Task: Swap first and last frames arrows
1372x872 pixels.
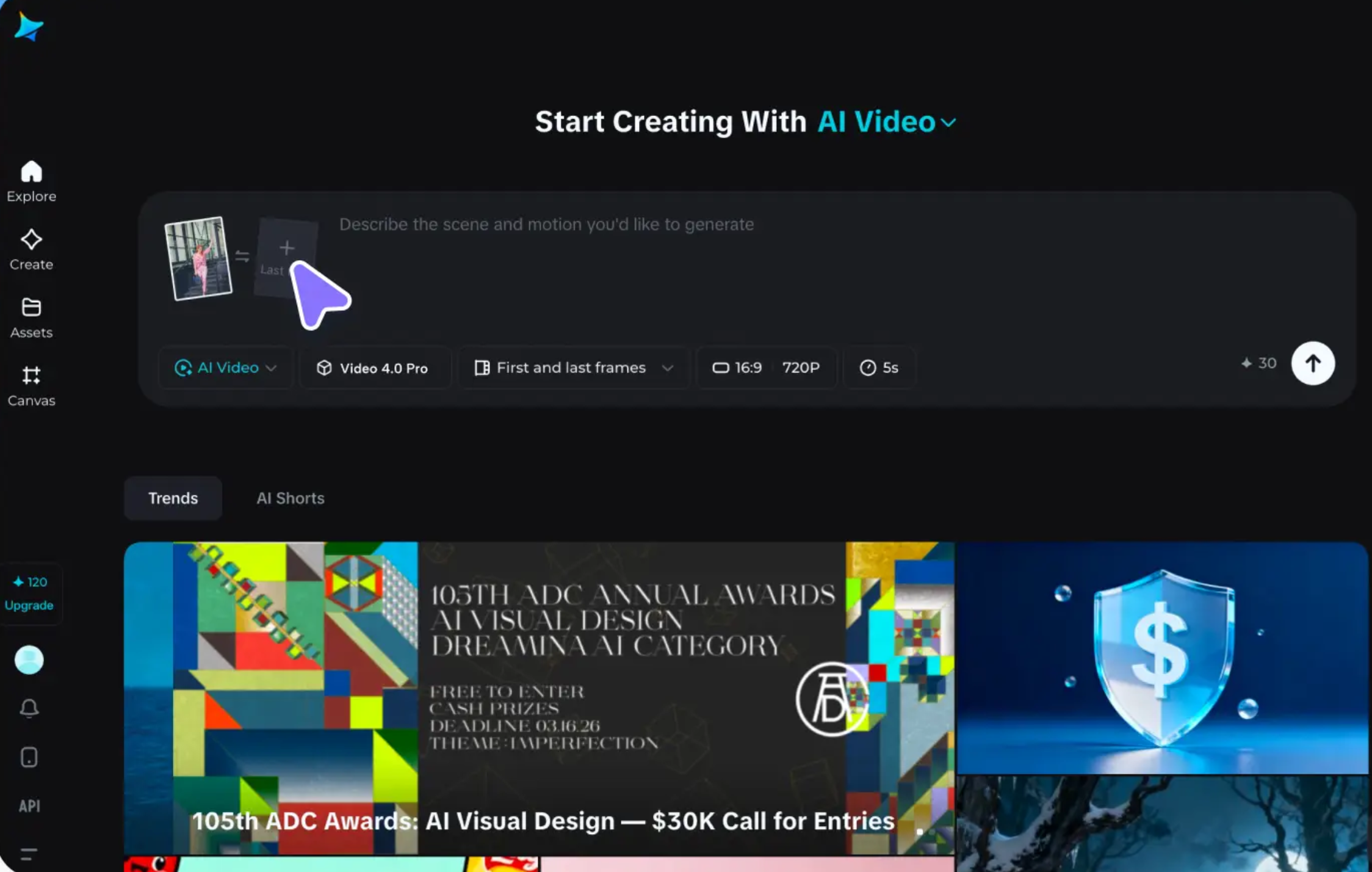Action: [242, 256]
